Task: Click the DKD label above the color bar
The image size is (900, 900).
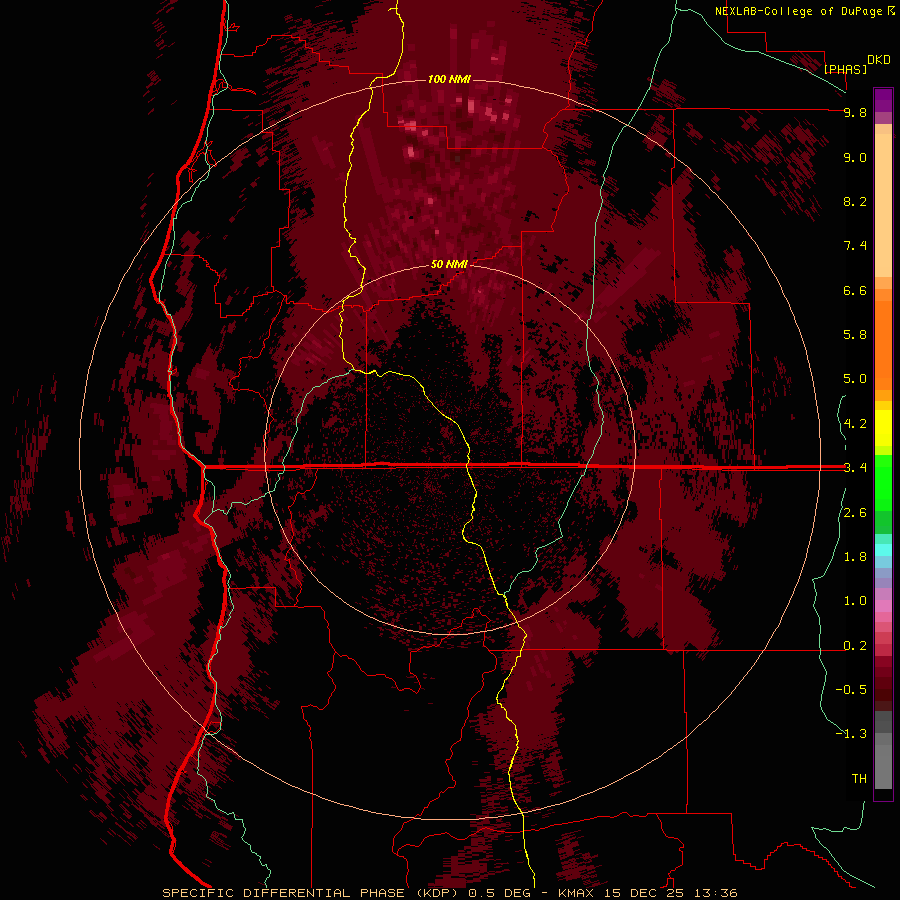Action: point(879,60)
